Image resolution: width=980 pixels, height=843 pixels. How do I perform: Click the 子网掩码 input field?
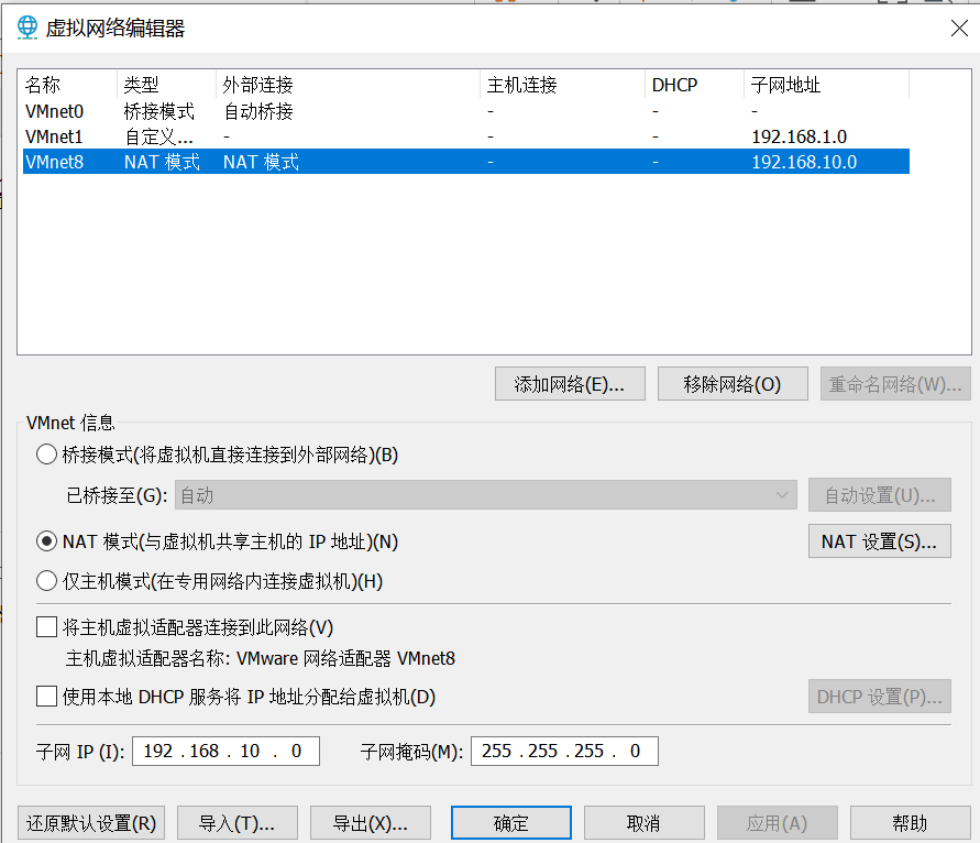coord(564,751)
